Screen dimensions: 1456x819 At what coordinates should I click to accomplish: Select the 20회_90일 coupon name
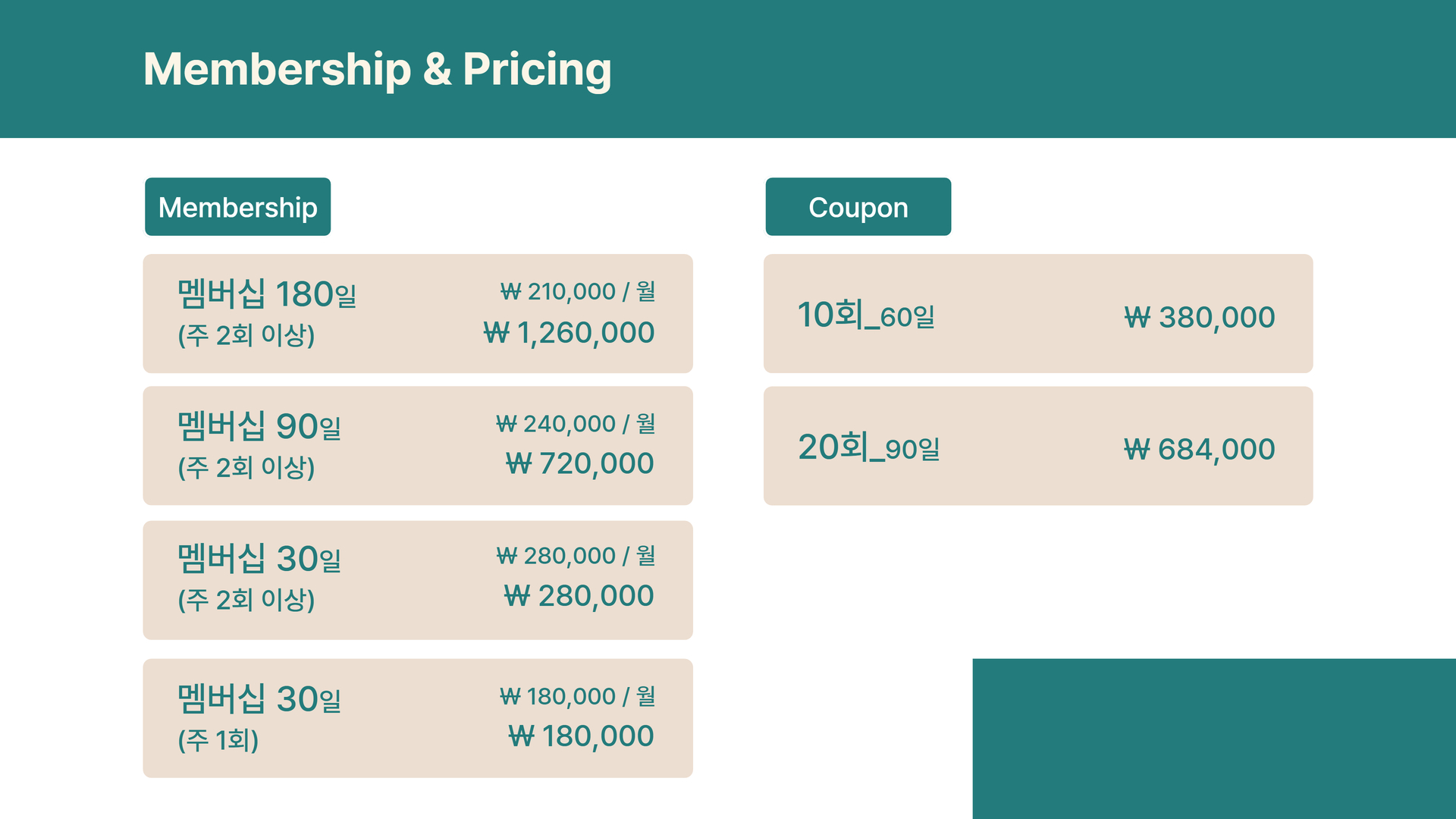[x=868, y=447]
